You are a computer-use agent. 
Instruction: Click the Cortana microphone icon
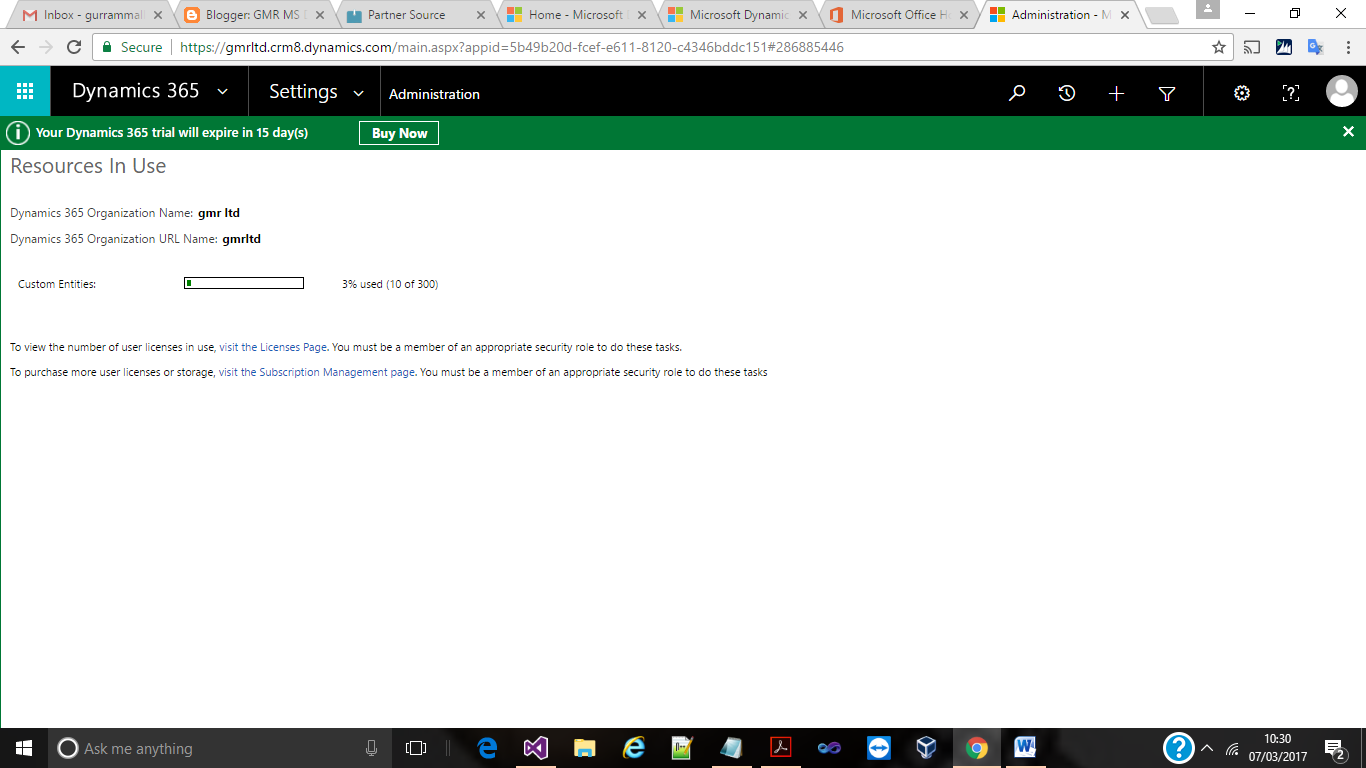(372, 748)
